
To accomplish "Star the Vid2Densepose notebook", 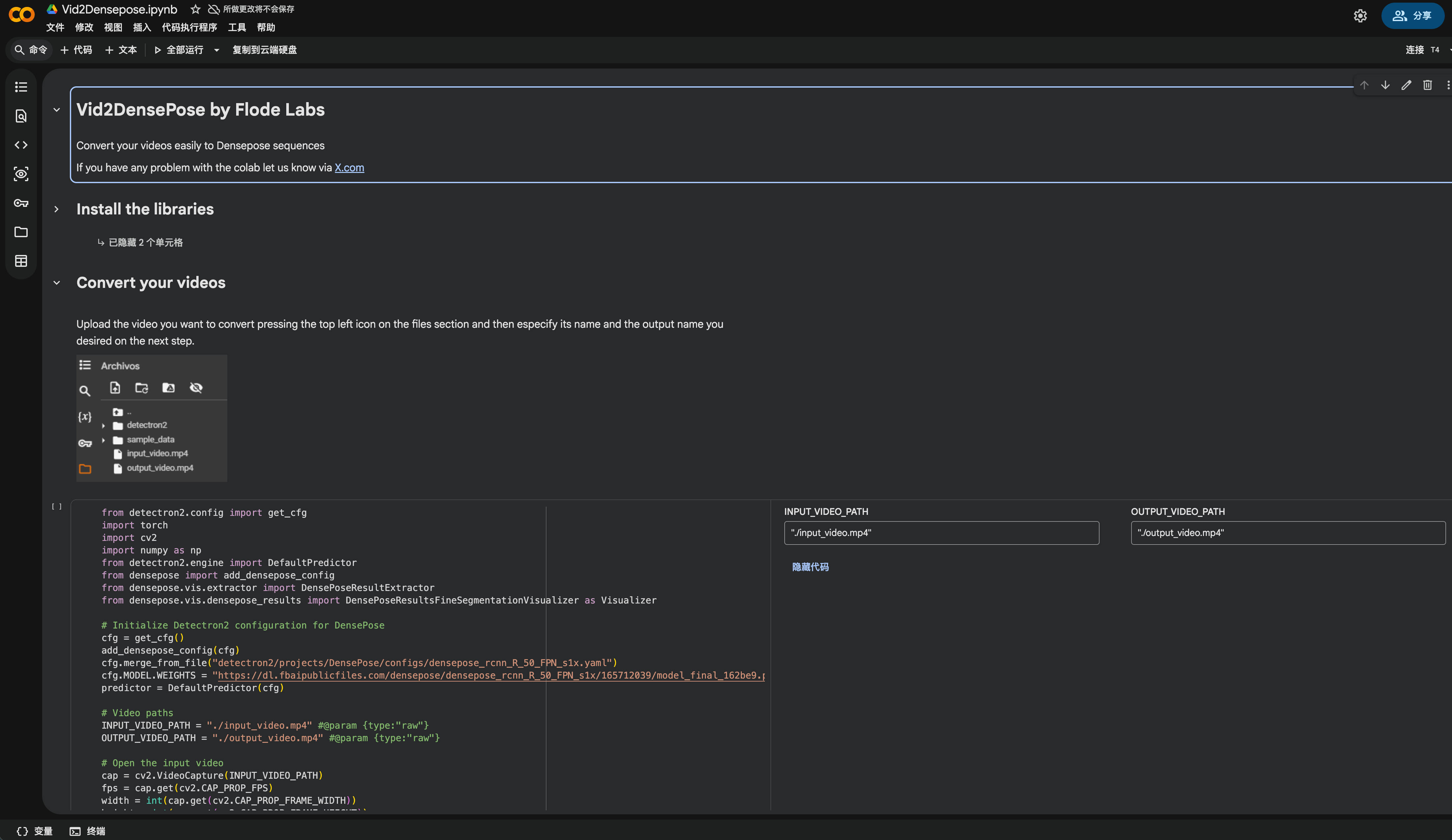I will (x=195, y=9).
